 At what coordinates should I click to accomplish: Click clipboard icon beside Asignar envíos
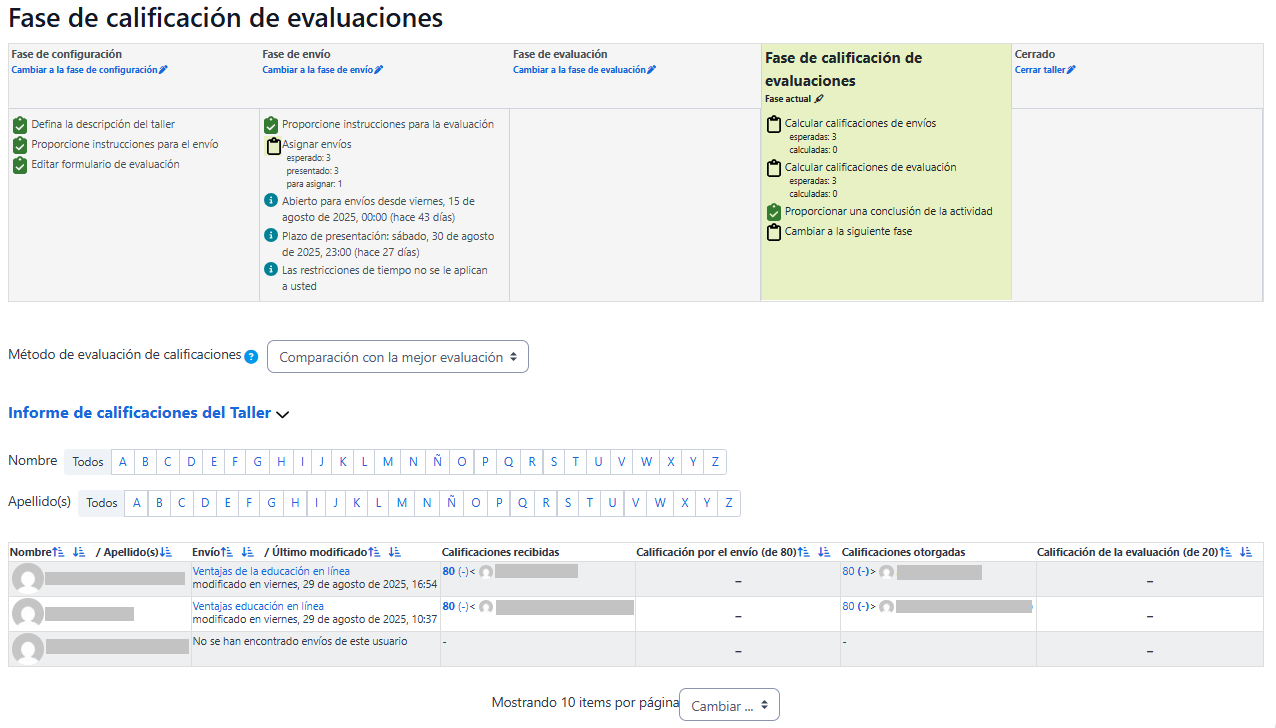[x=273, y=146]
